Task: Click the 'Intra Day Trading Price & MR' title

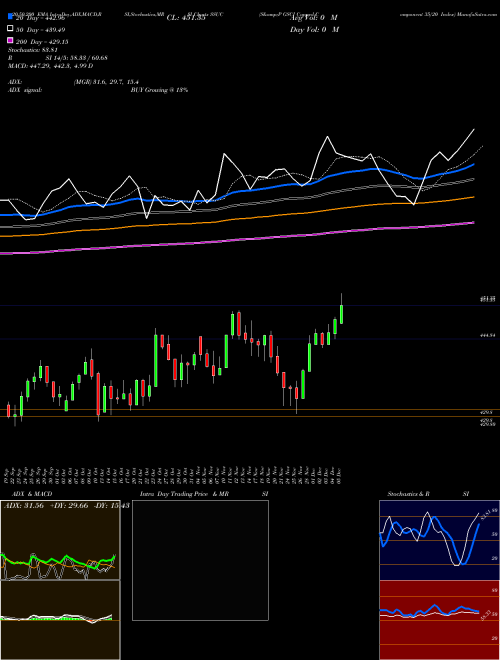Action: [185, 494]
